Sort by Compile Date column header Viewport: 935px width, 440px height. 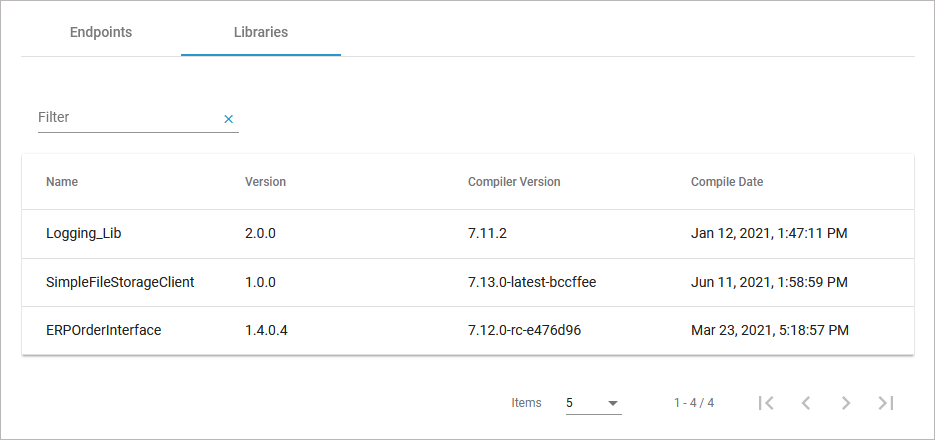pos(727,182)
